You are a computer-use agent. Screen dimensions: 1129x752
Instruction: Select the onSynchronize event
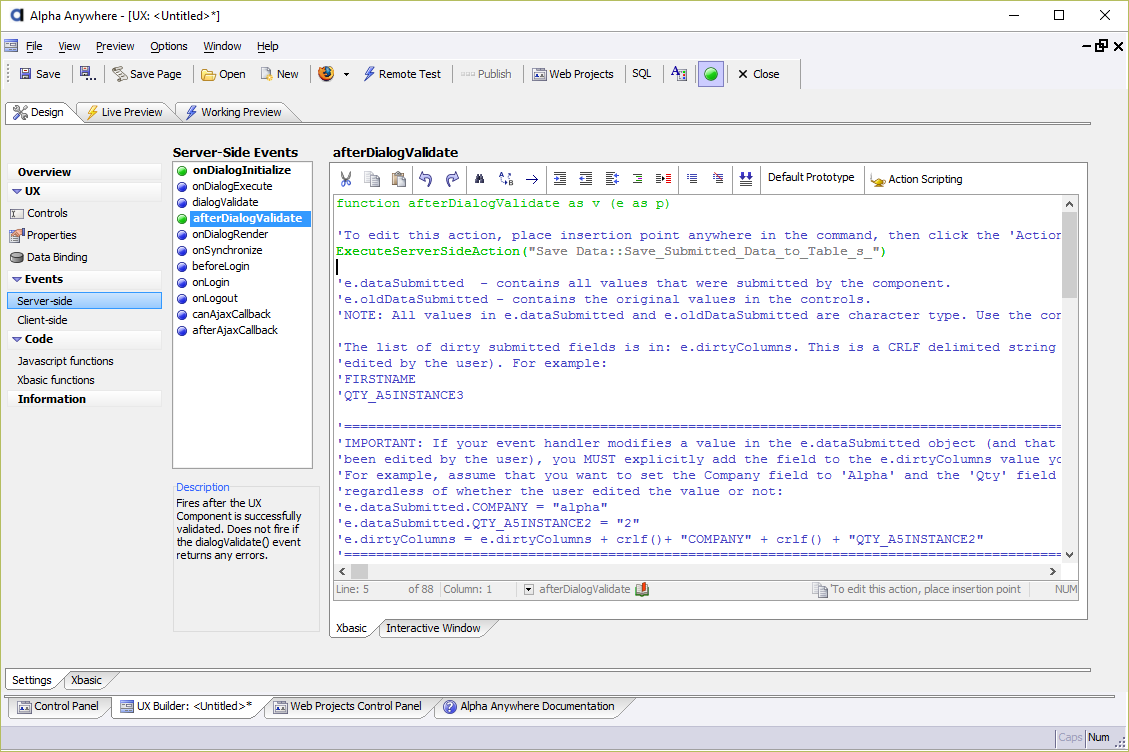(x=227, y=250)
